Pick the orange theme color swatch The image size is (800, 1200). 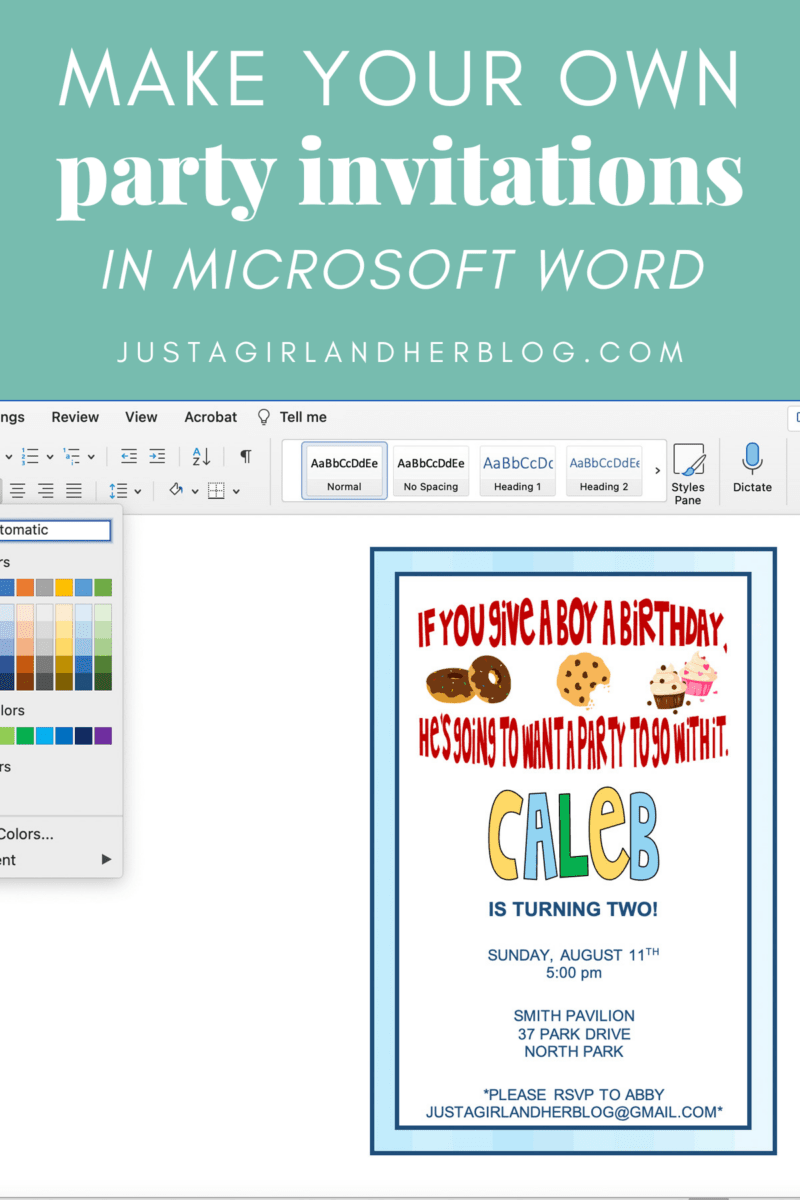point(25,586)
